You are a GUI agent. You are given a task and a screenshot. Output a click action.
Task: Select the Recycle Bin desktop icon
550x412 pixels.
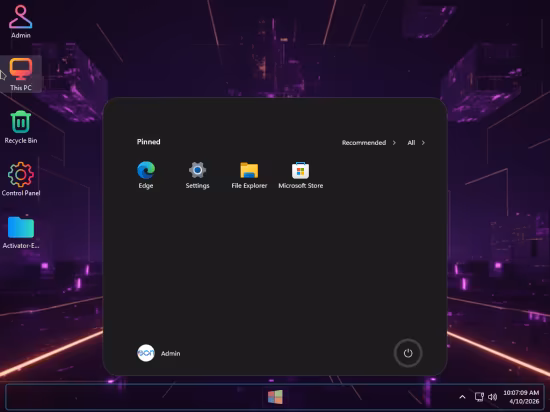[21, 127]
